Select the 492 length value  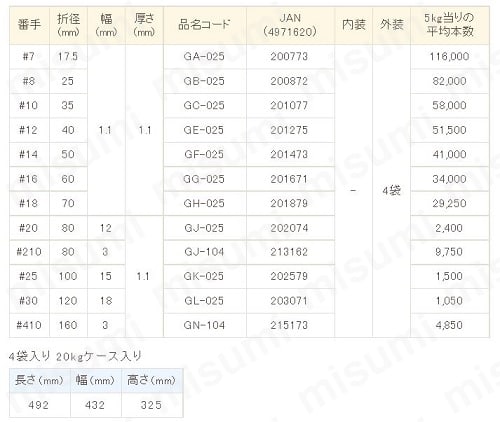(39, 405)
